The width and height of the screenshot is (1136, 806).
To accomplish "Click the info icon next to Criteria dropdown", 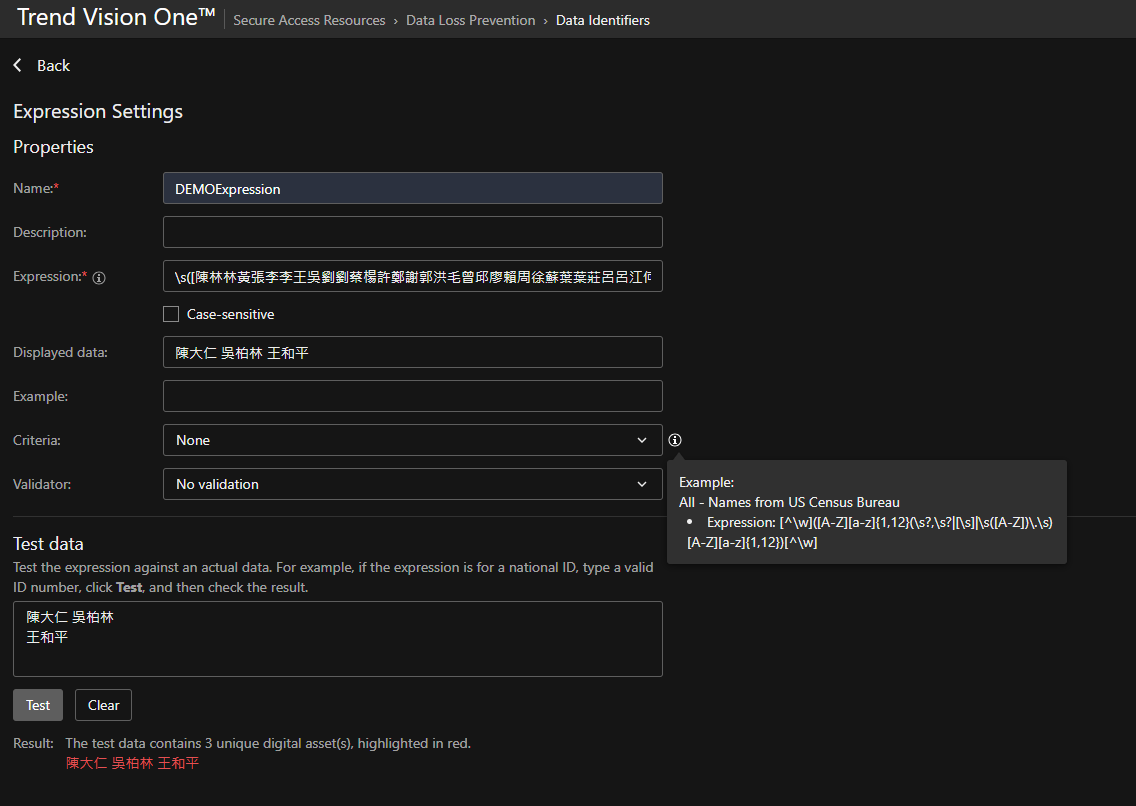I will point(675,440).
